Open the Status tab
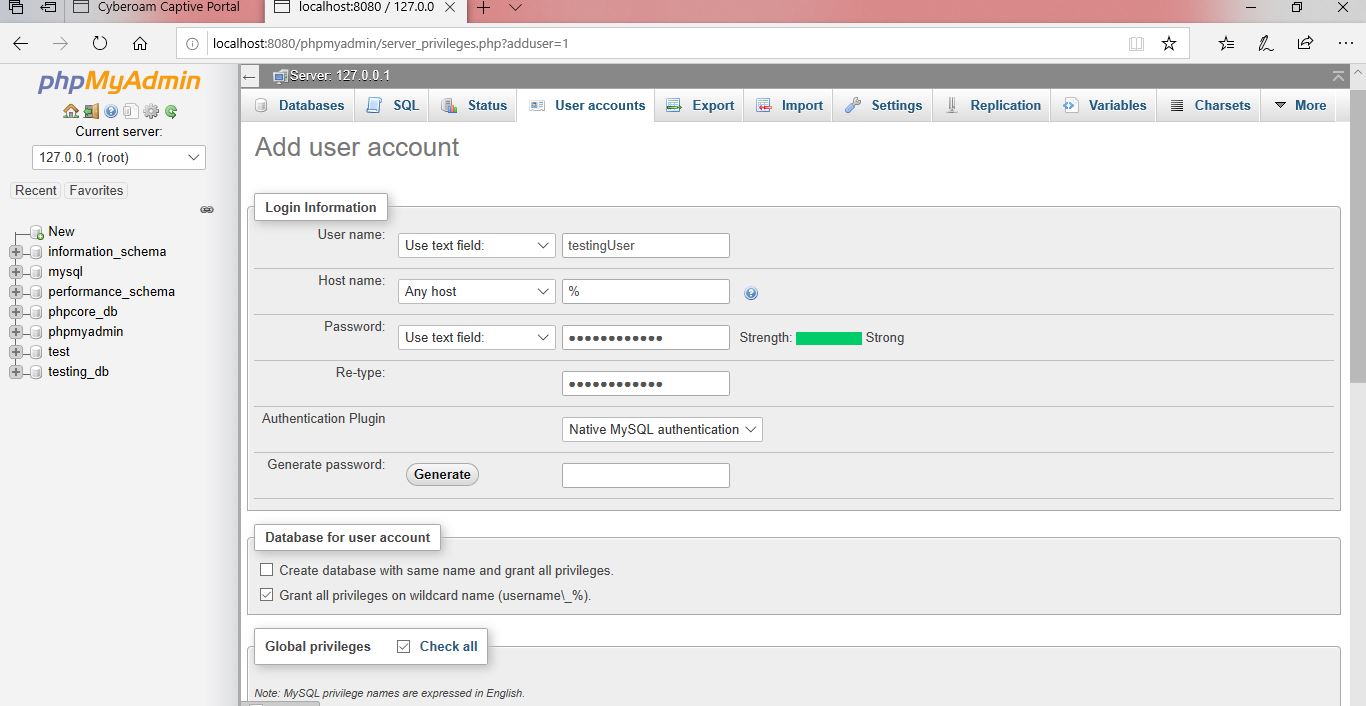 [x=473, y=106]
